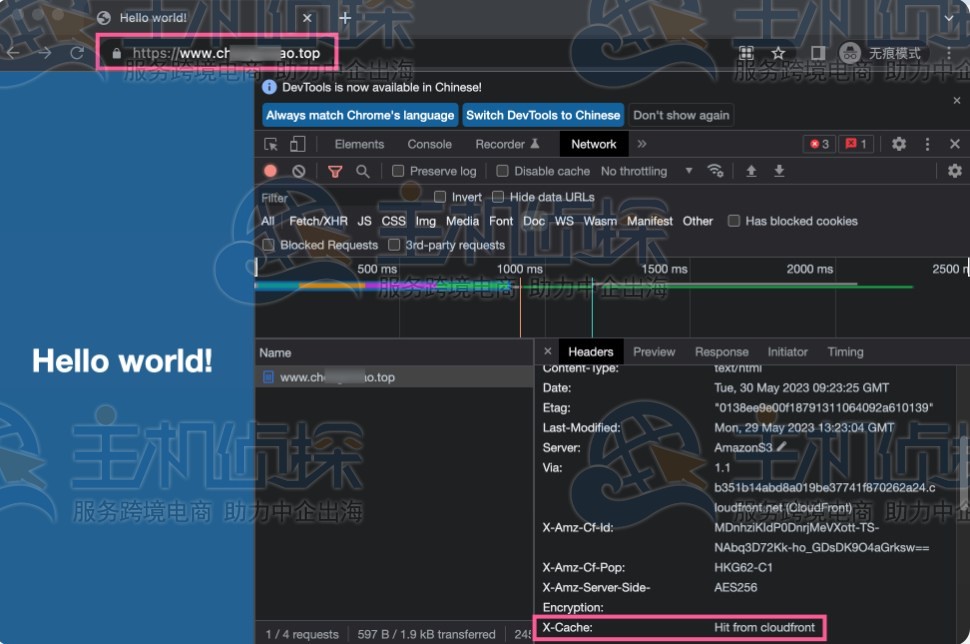Open the Response tab of request

click(721, 352)
